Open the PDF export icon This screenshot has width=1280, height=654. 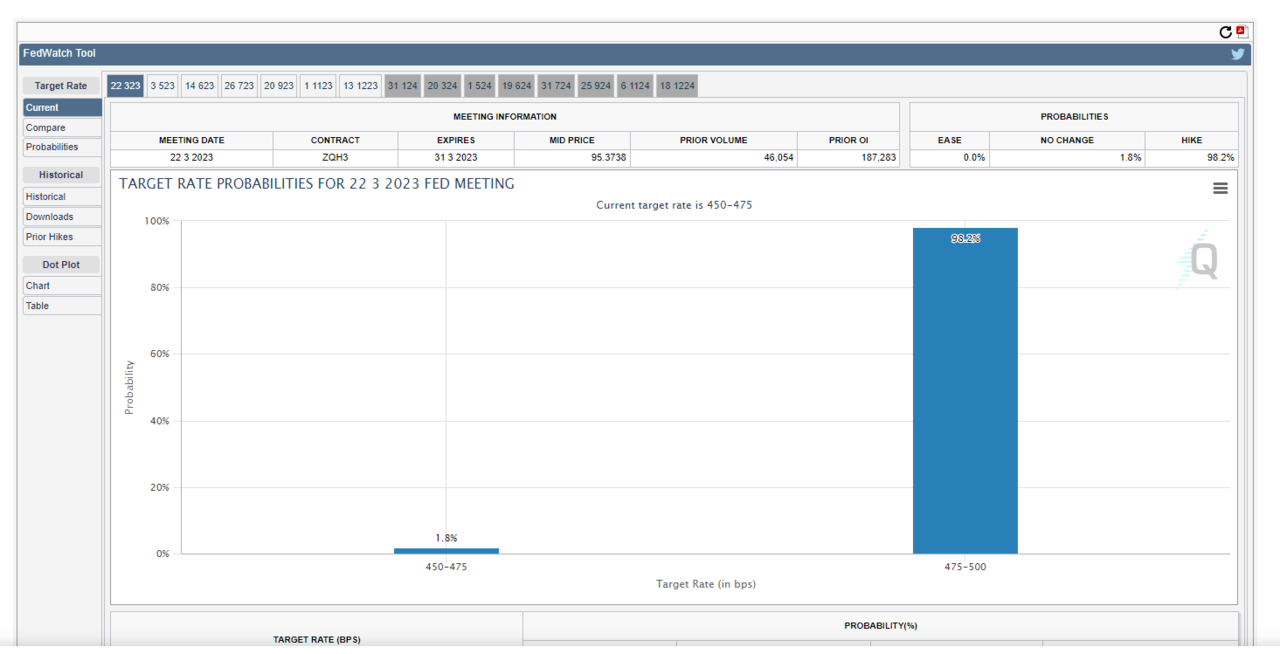(1242, 32)
